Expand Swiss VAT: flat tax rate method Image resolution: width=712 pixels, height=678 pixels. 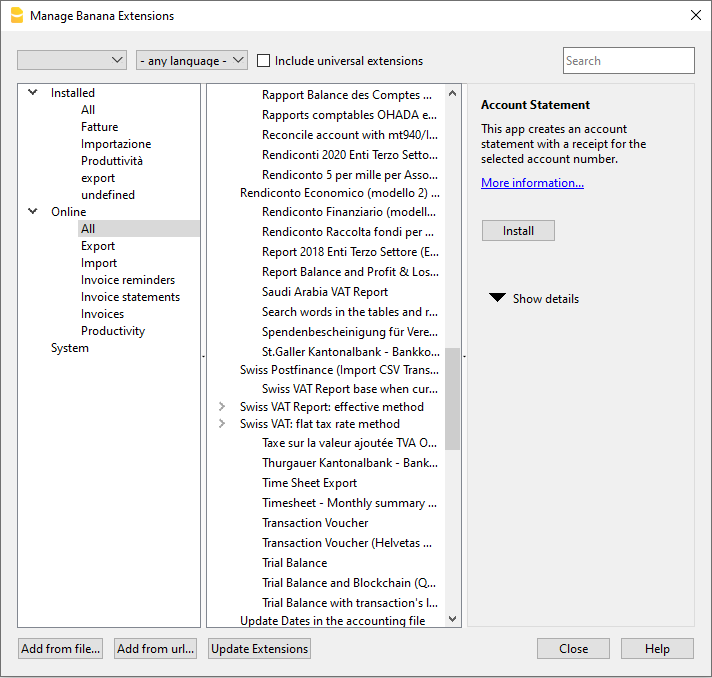(222, 424)
